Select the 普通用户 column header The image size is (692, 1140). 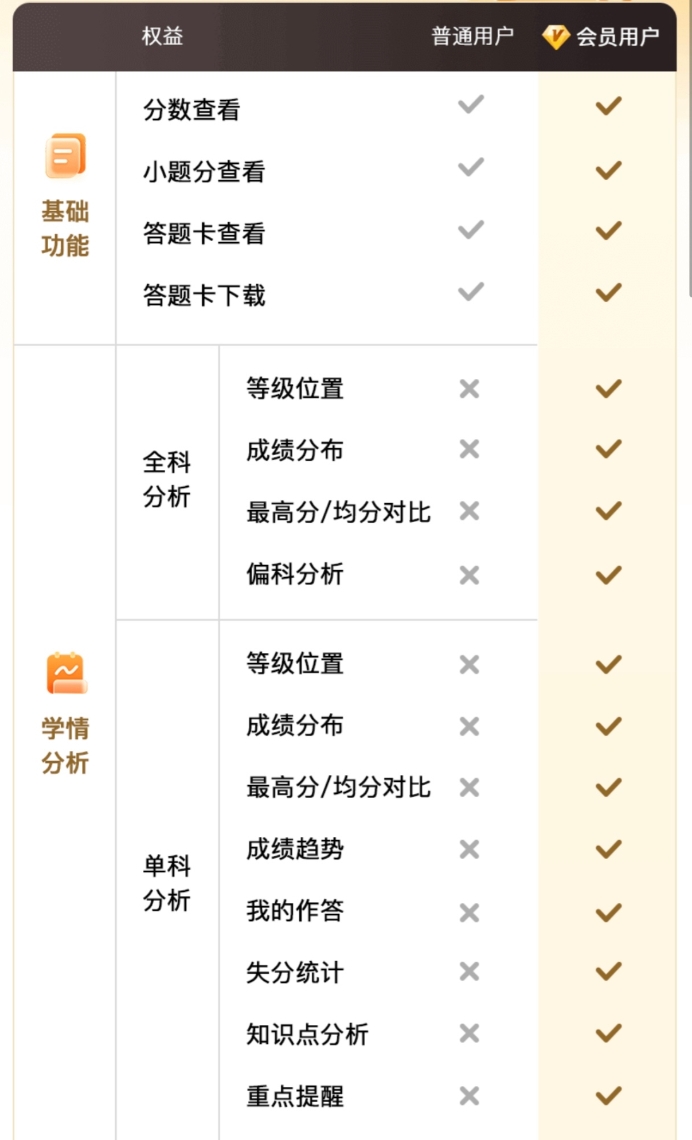tap(472, 36)
